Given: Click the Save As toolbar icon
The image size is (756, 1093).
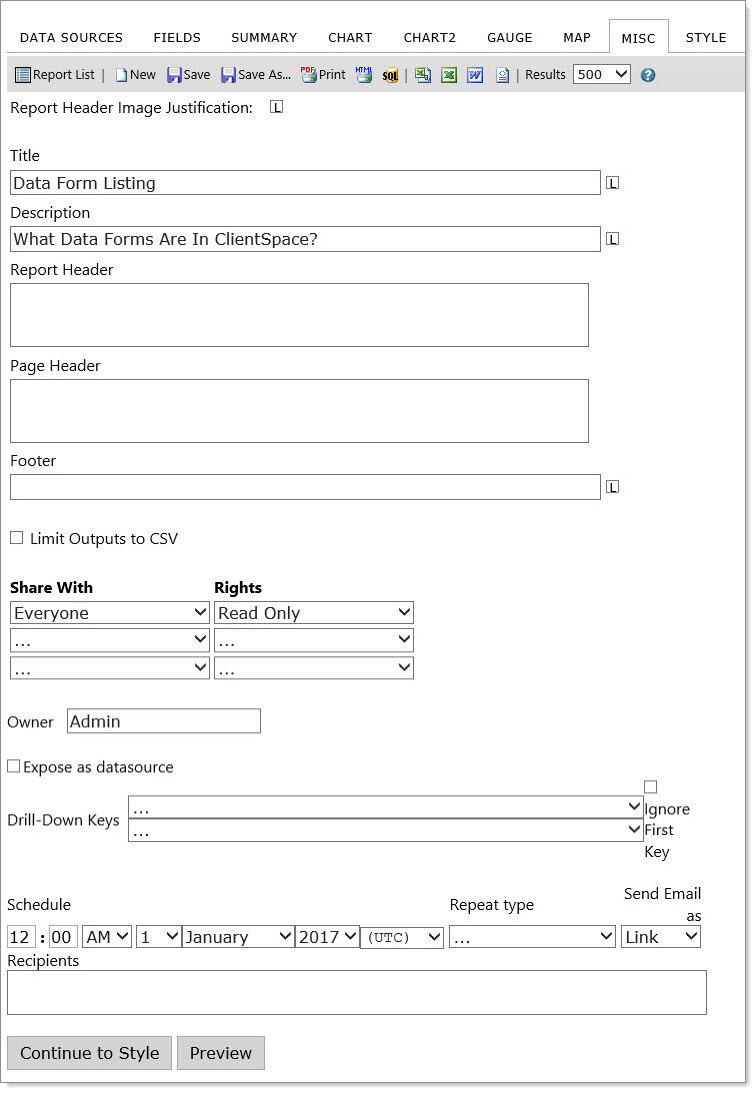Looking at the screenshot, I should [x=229, y=75].
